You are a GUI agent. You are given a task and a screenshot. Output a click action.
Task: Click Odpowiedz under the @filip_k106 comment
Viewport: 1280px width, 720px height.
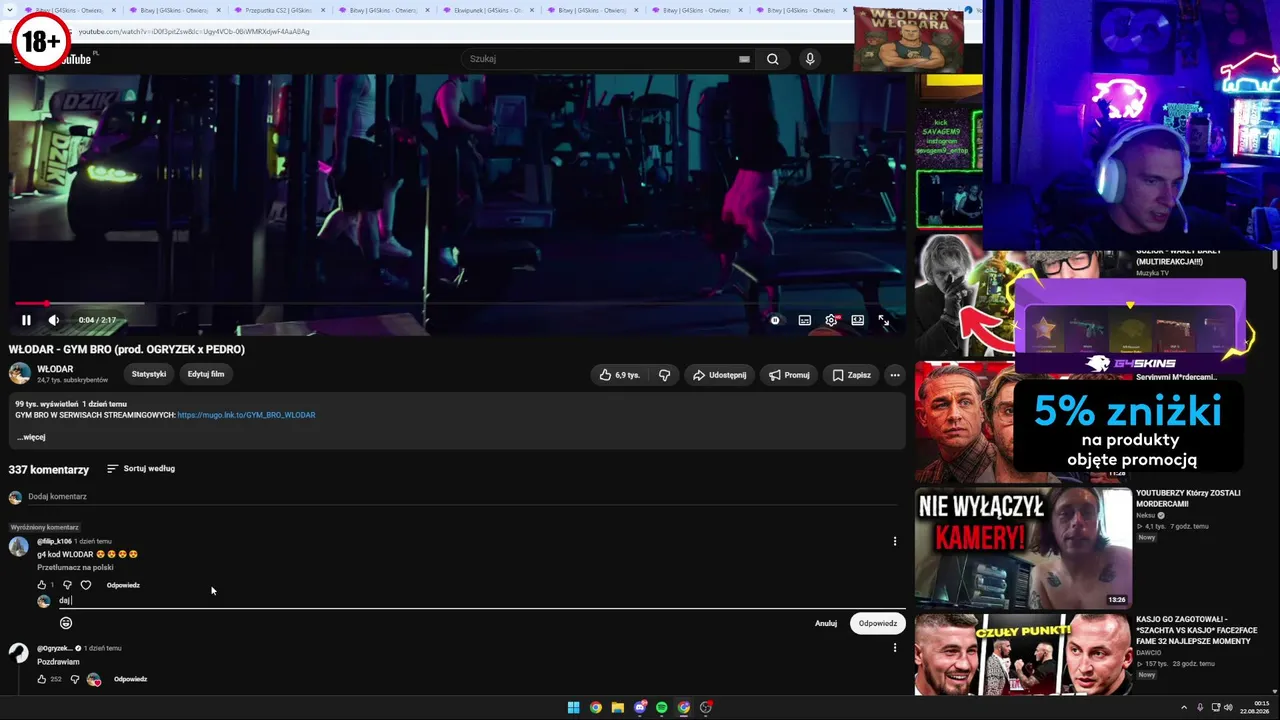(123, 585)
